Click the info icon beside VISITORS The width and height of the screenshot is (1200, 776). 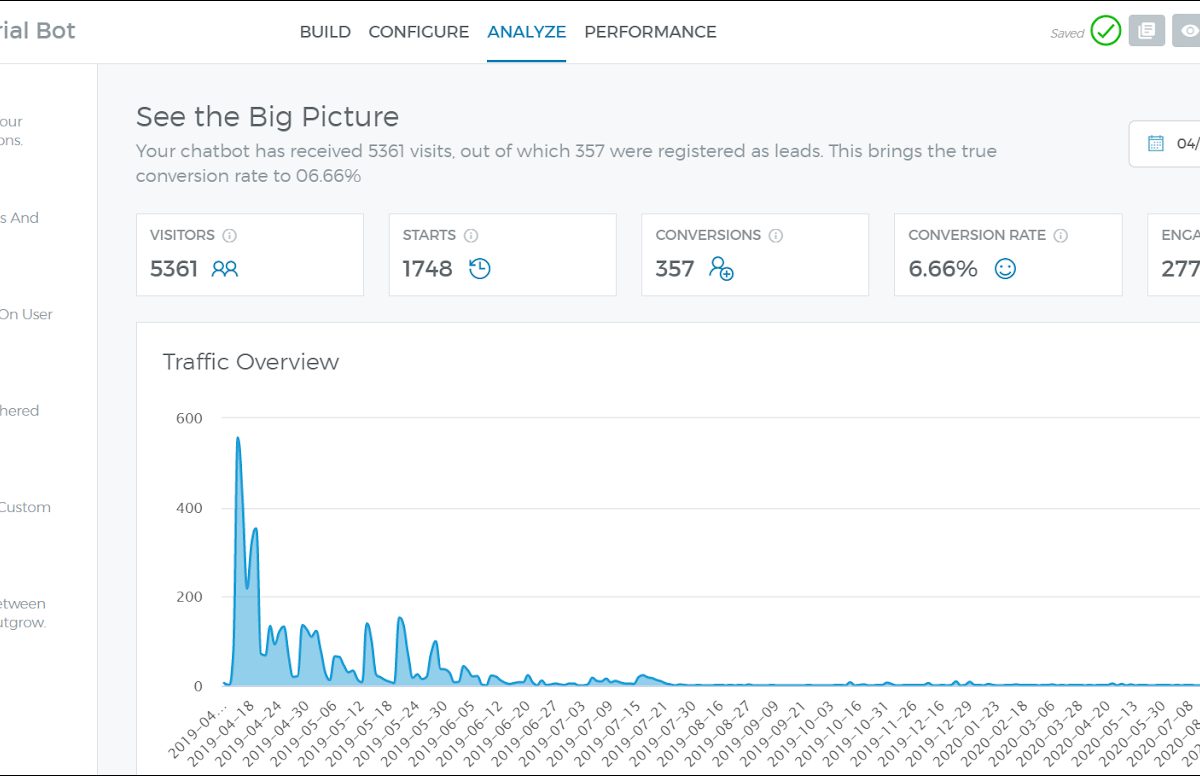click(x=230, y=236)
